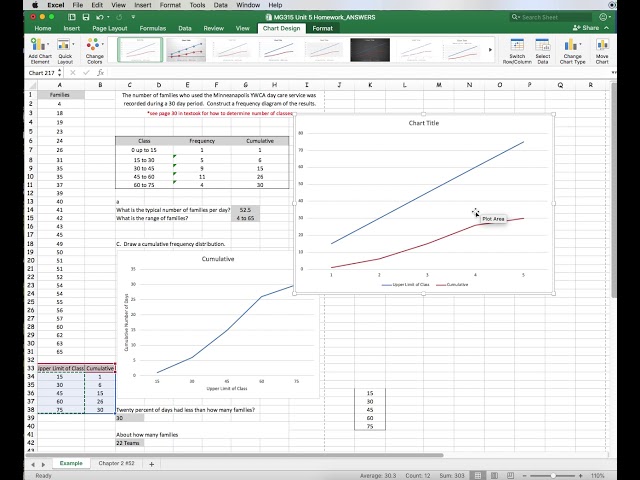Switch to Normal view icon in status bar
Viewport: 640px width, 480px height.
[478, 476]
